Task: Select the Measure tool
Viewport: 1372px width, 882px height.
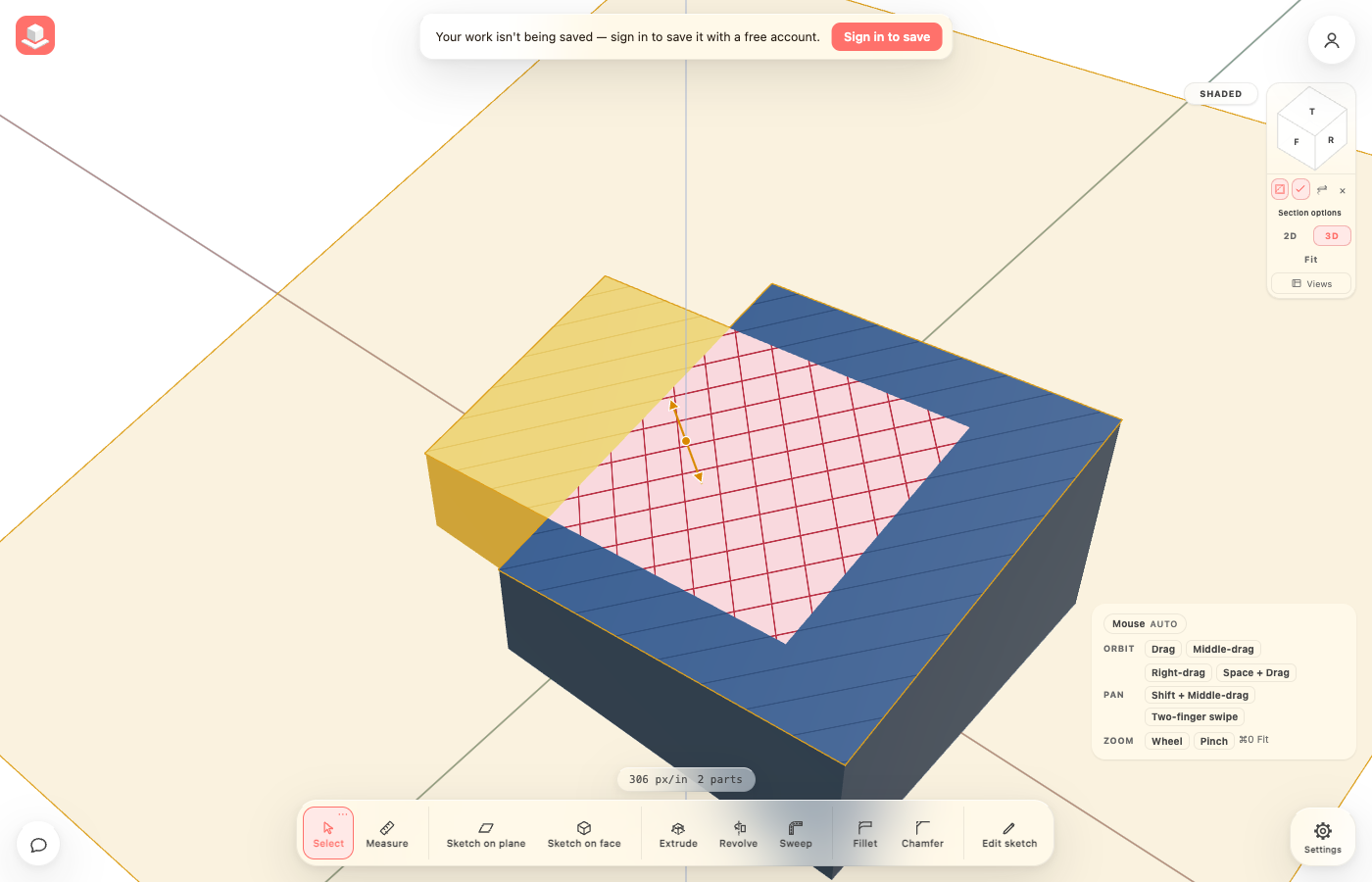Action: coord(387,834)
